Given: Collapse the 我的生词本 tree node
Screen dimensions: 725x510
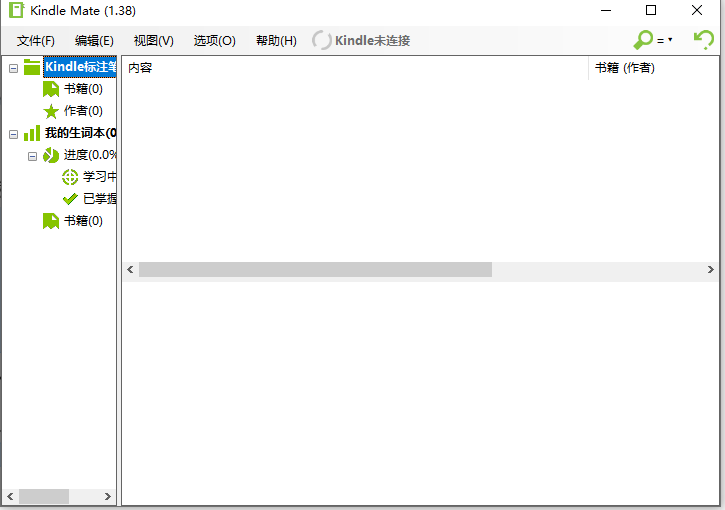Looking at the screenshot, I should (13, 135).
